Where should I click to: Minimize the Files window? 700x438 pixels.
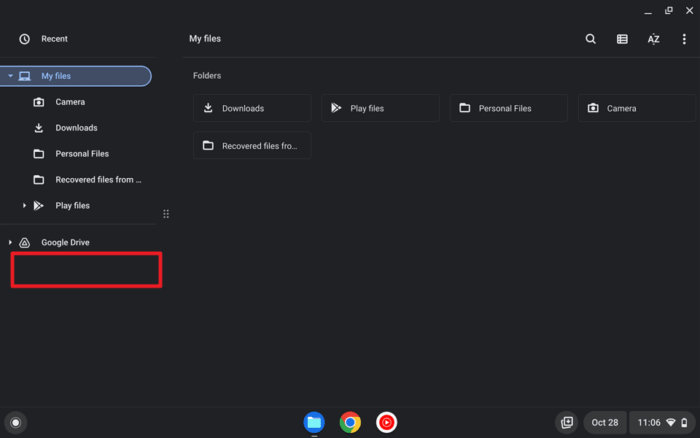pyautogui.click(x=648, y=11)
